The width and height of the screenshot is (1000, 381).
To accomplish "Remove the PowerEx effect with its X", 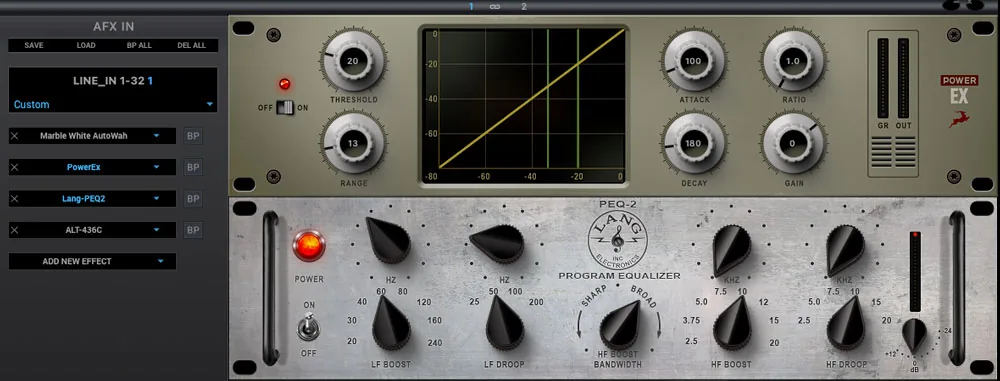I will pyautogui.click(x=15, y=167).
